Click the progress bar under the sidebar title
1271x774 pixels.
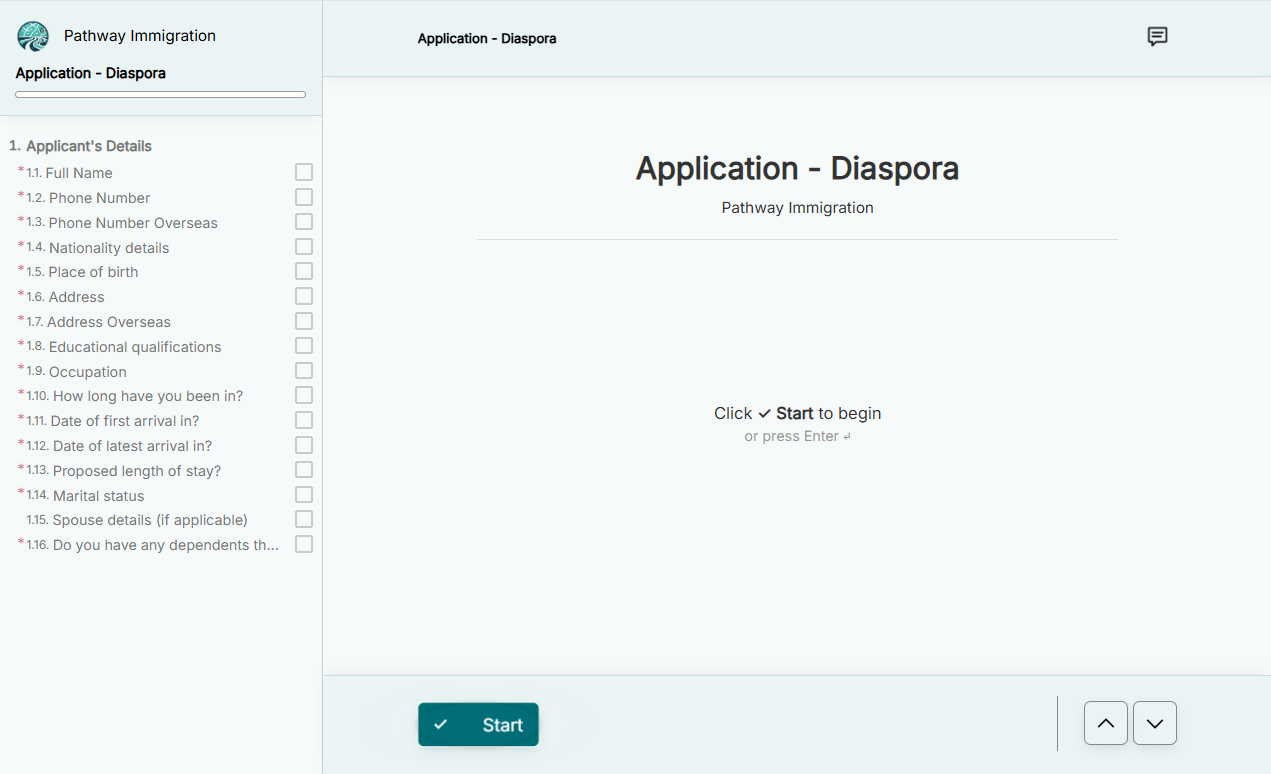[160, 93]
